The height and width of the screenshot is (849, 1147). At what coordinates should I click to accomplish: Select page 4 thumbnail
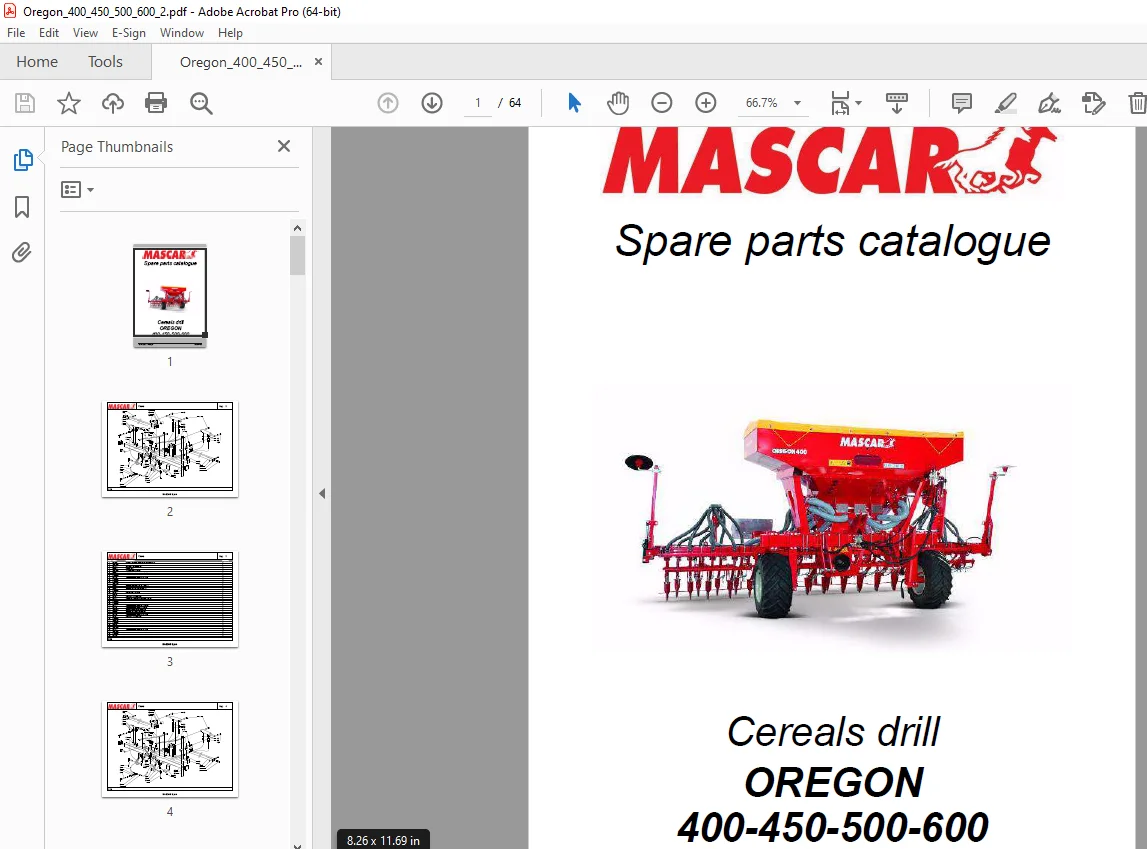point(170,748)
